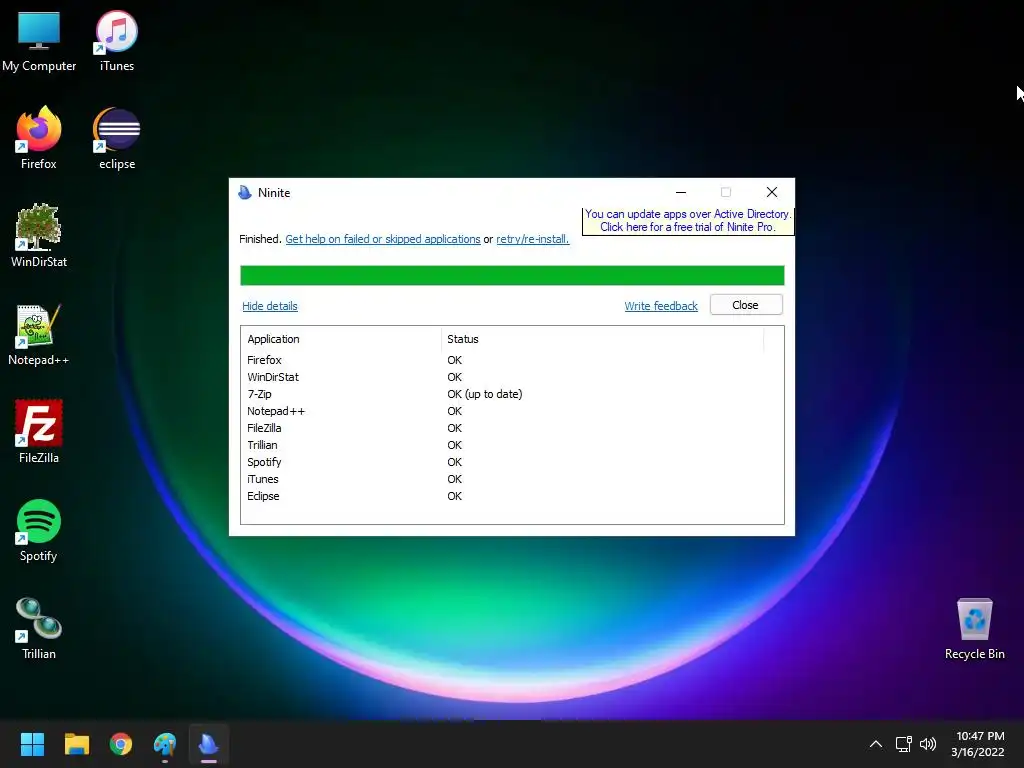Screen dimensions: 1024x768
Task: Open the My Computer desktop icon
Action: point(39,42)
